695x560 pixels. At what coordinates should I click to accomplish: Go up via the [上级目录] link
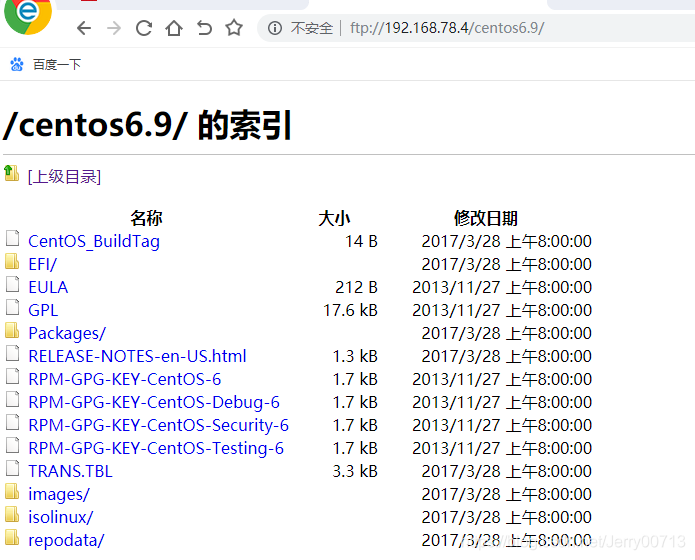coord(64,176)
